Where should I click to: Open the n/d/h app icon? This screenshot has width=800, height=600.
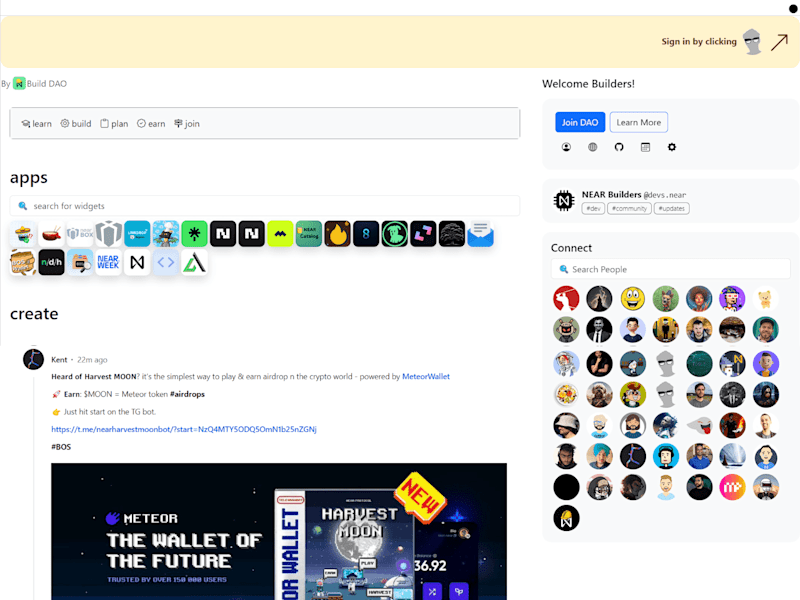click(x=52, y=262)
